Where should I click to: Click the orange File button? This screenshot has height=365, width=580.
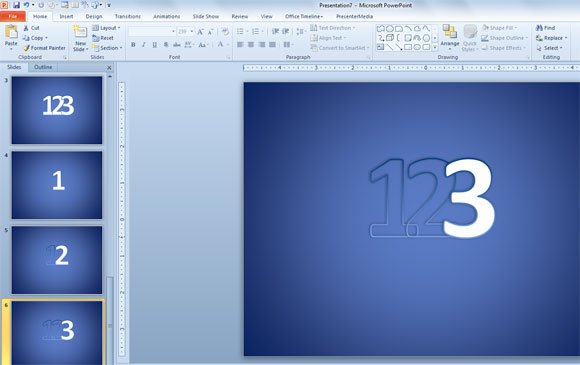point(13,16)
